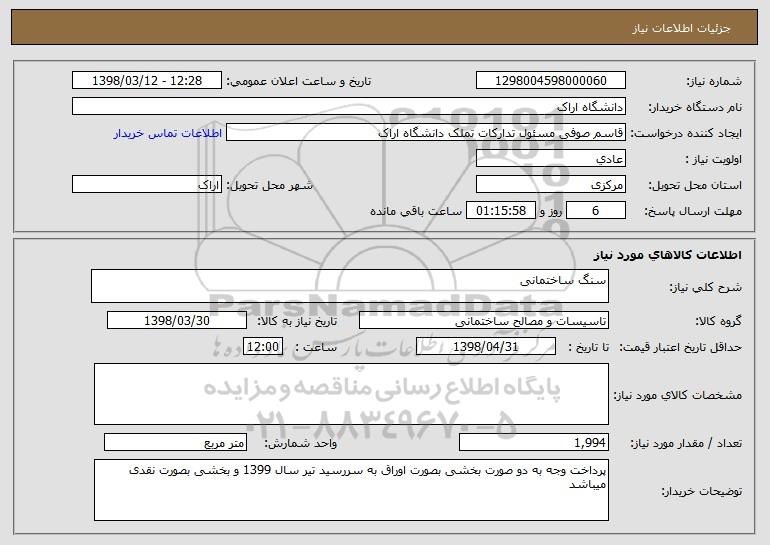Viewport: 770px width, 545px height.
Task: Click the need number field 1298004598000060
Action: coord(550,80)
